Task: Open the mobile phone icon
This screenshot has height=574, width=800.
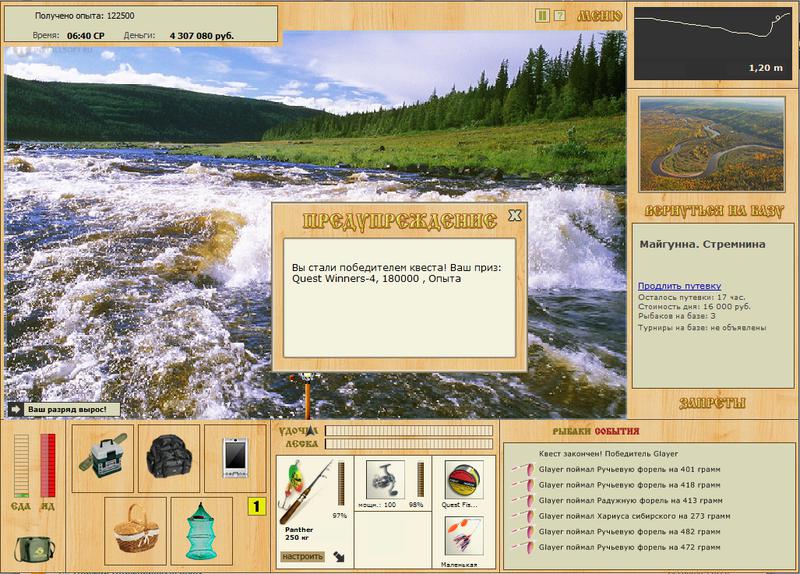Action: [x=235, y=458]
